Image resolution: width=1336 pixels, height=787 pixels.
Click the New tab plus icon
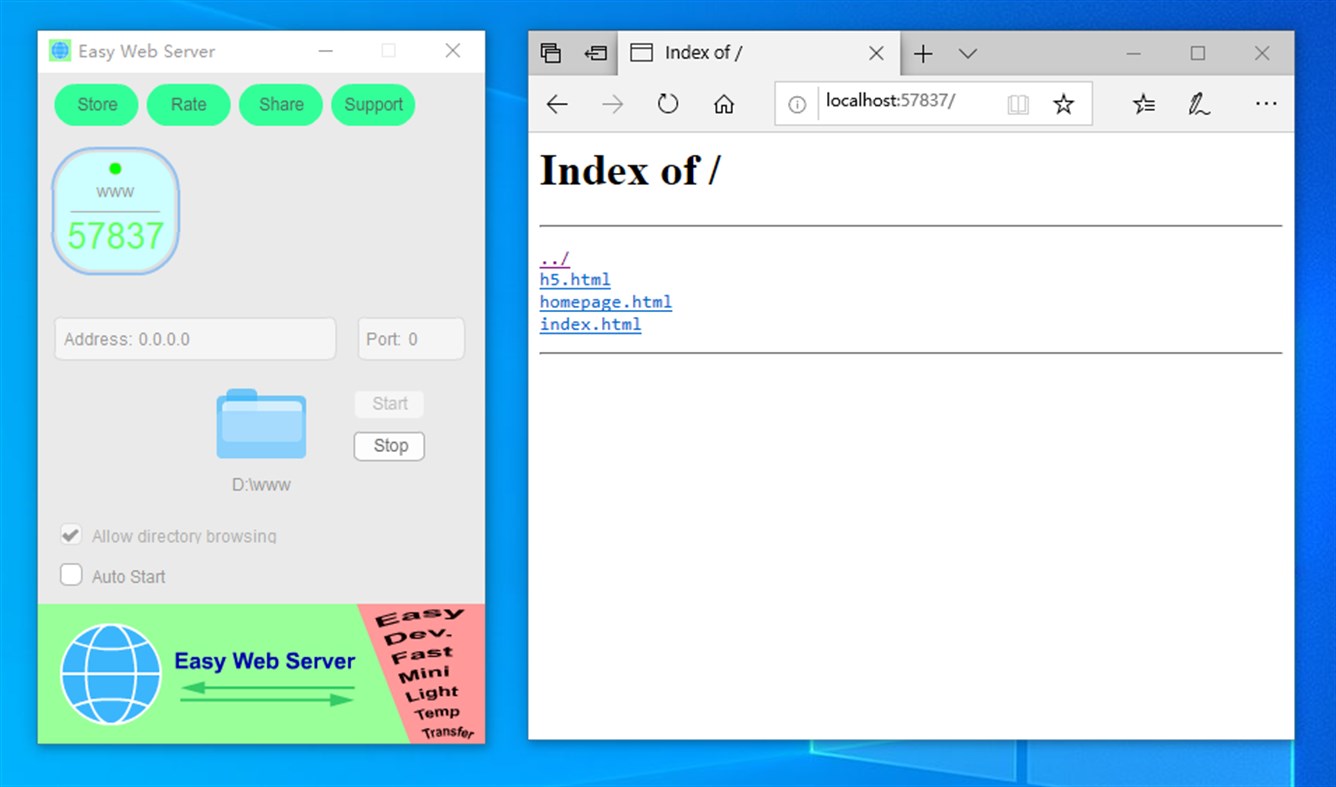pos(922,53)
